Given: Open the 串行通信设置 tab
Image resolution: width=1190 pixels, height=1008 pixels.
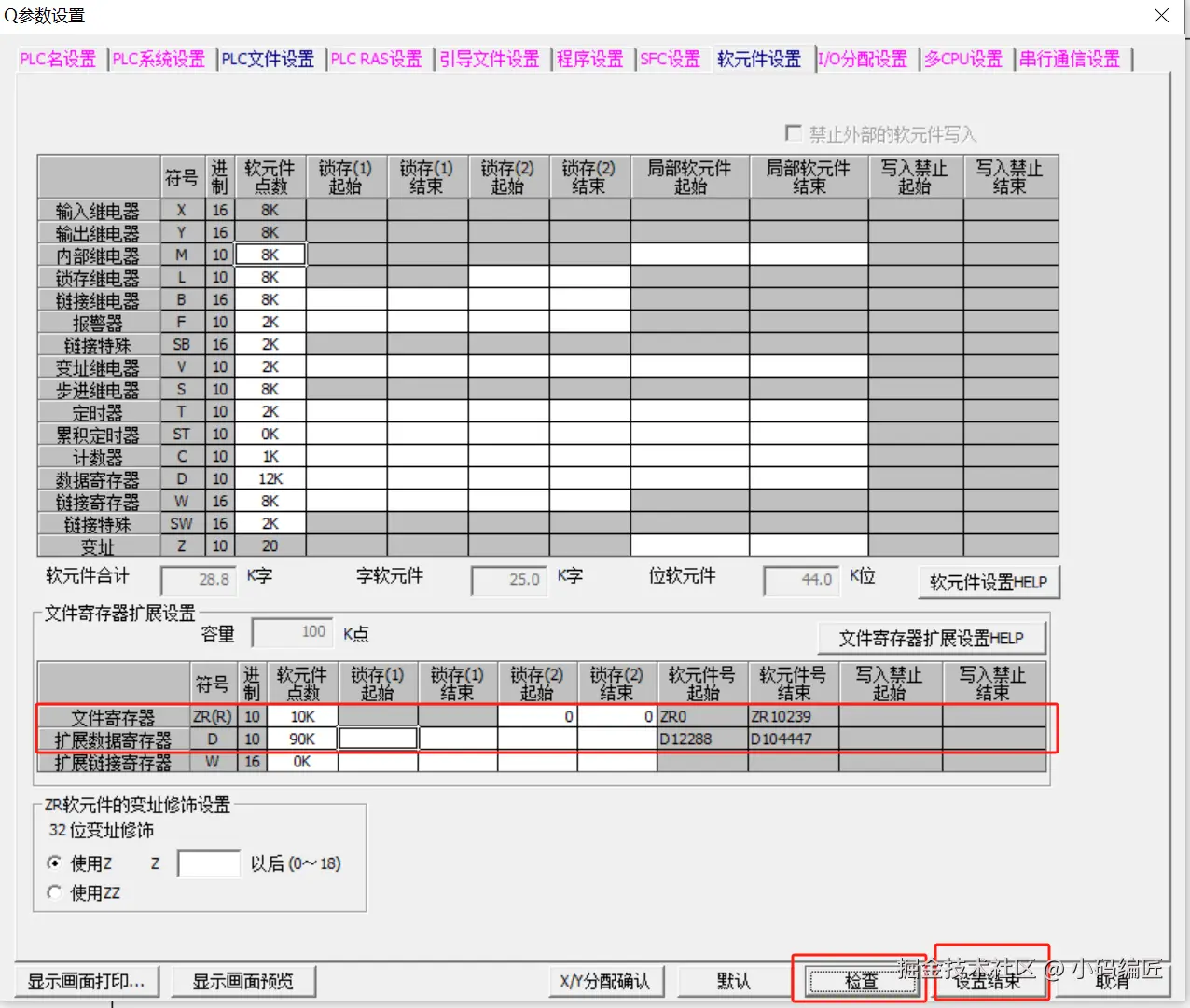Looking at the screenshot, I should coord(1070,60).
